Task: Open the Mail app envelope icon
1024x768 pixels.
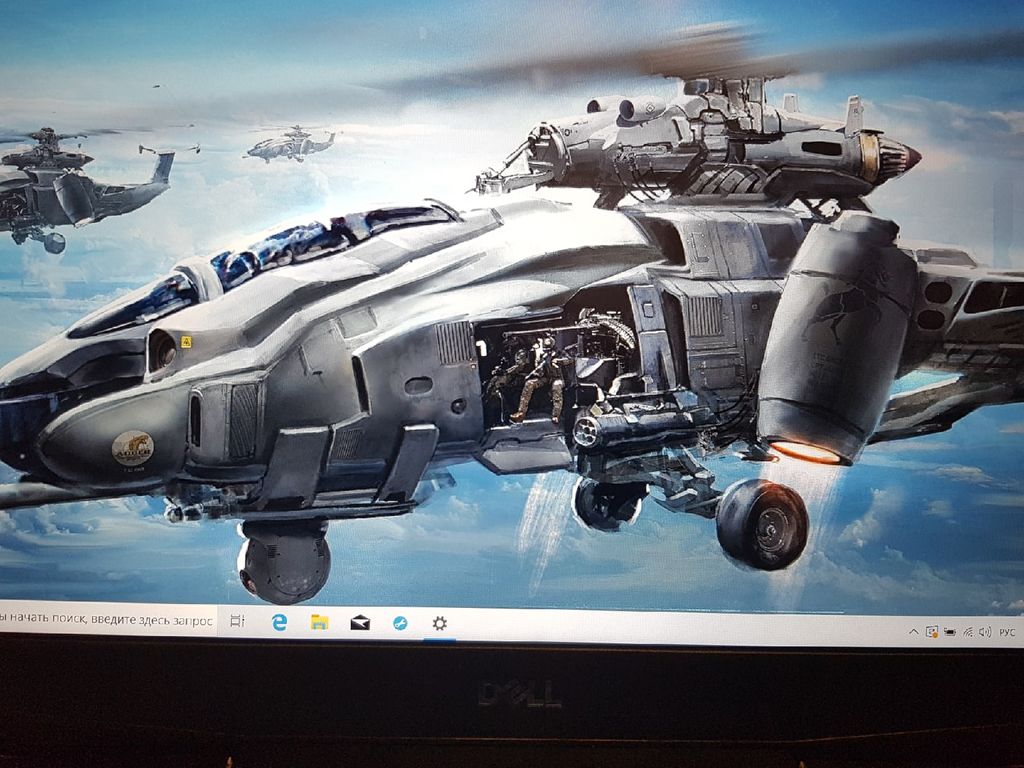Action: [360, 623]
